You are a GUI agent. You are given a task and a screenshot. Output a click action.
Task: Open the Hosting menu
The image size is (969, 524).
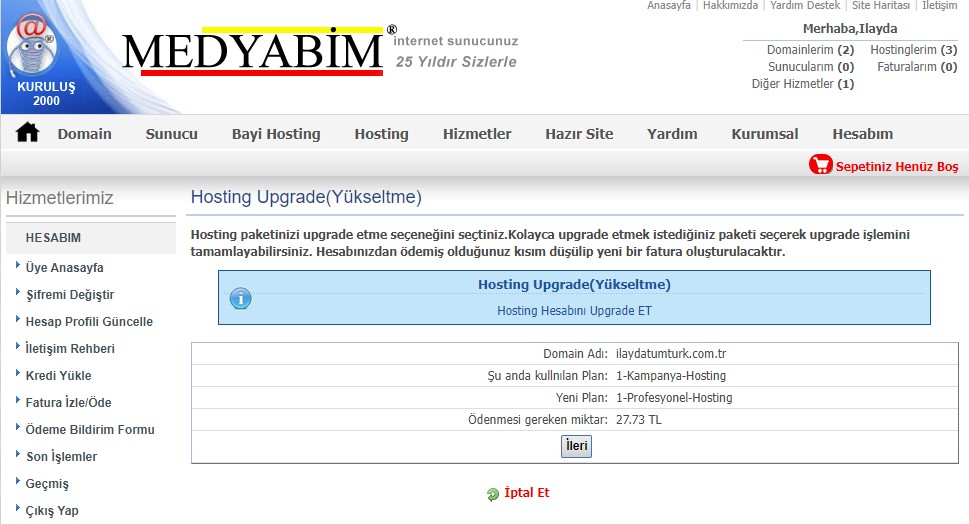point(381,134)
